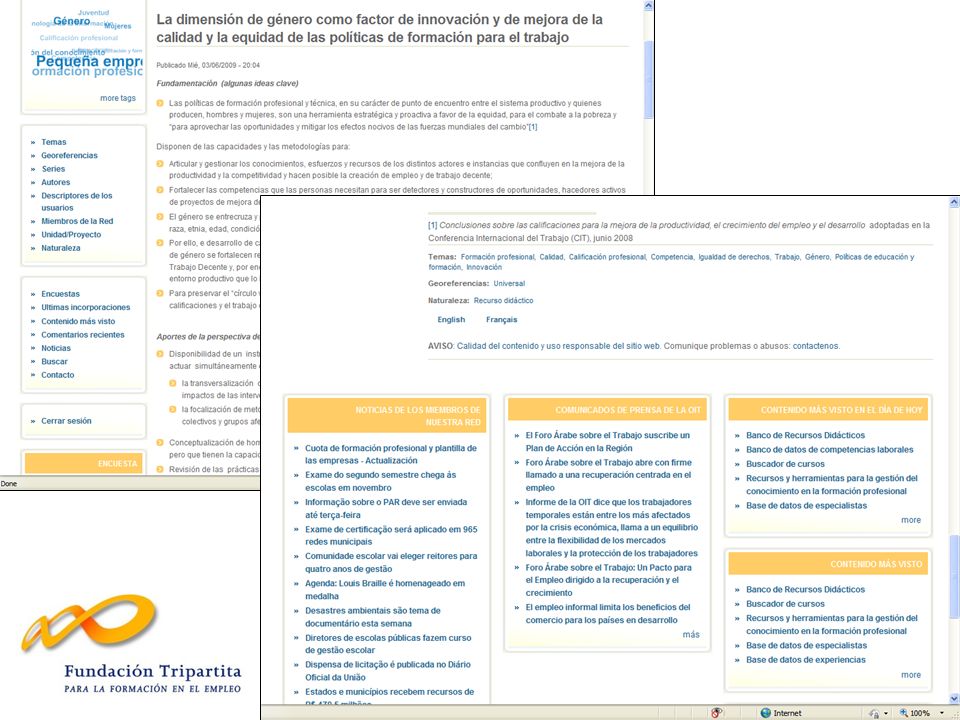Click the back window's scroll up arrow

point(648,6)
